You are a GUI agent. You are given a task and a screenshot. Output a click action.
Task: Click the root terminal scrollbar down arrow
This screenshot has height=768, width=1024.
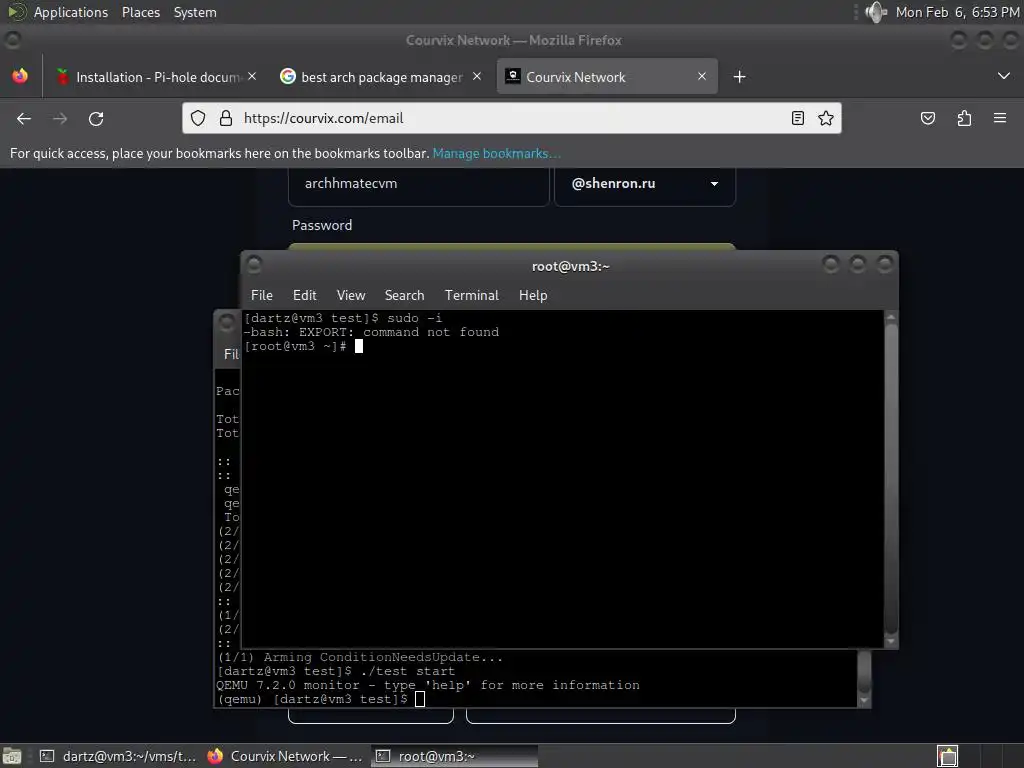[891, 641]
